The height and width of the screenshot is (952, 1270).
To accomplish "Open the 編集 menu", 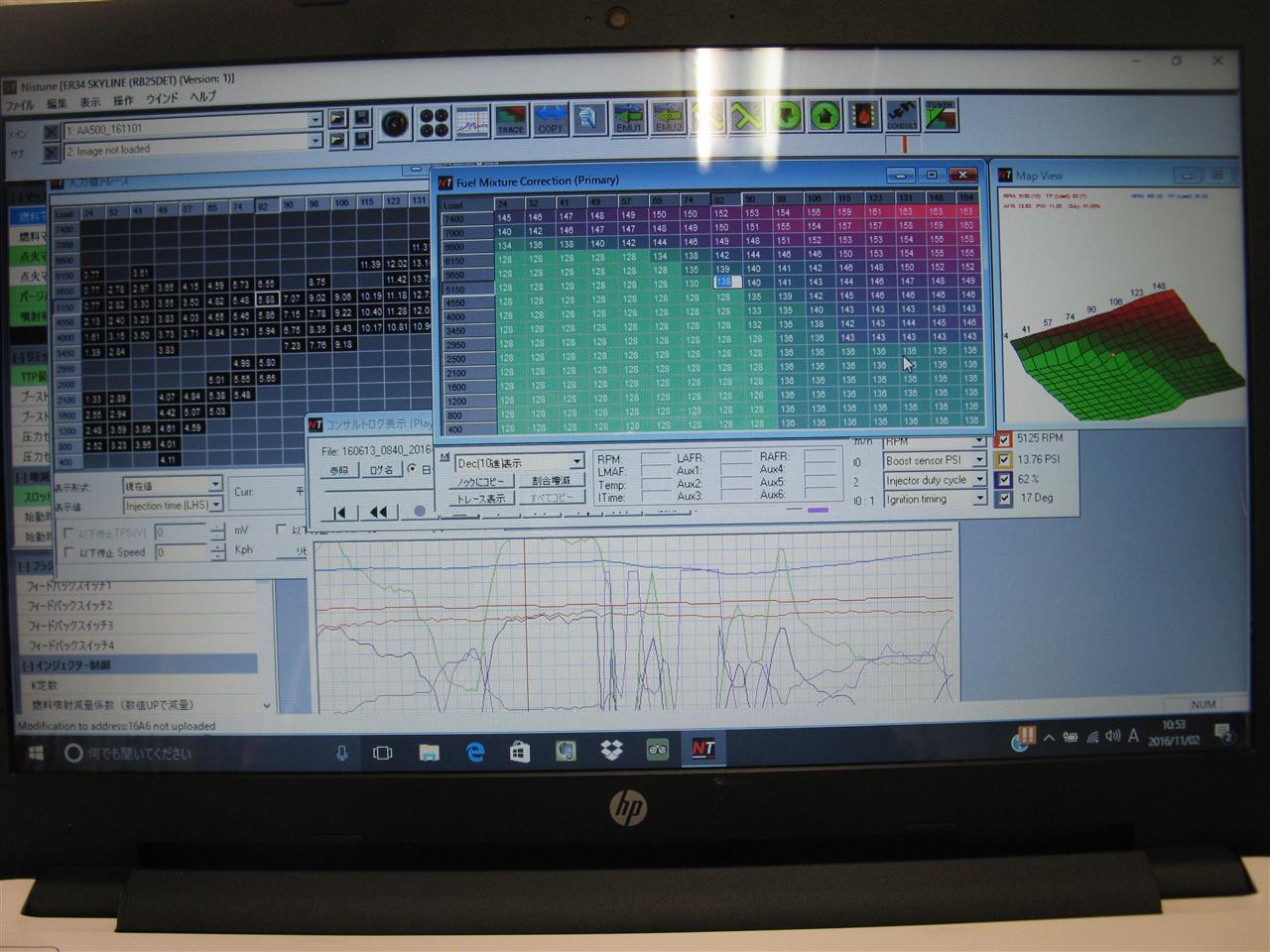I will pos(58,103).
